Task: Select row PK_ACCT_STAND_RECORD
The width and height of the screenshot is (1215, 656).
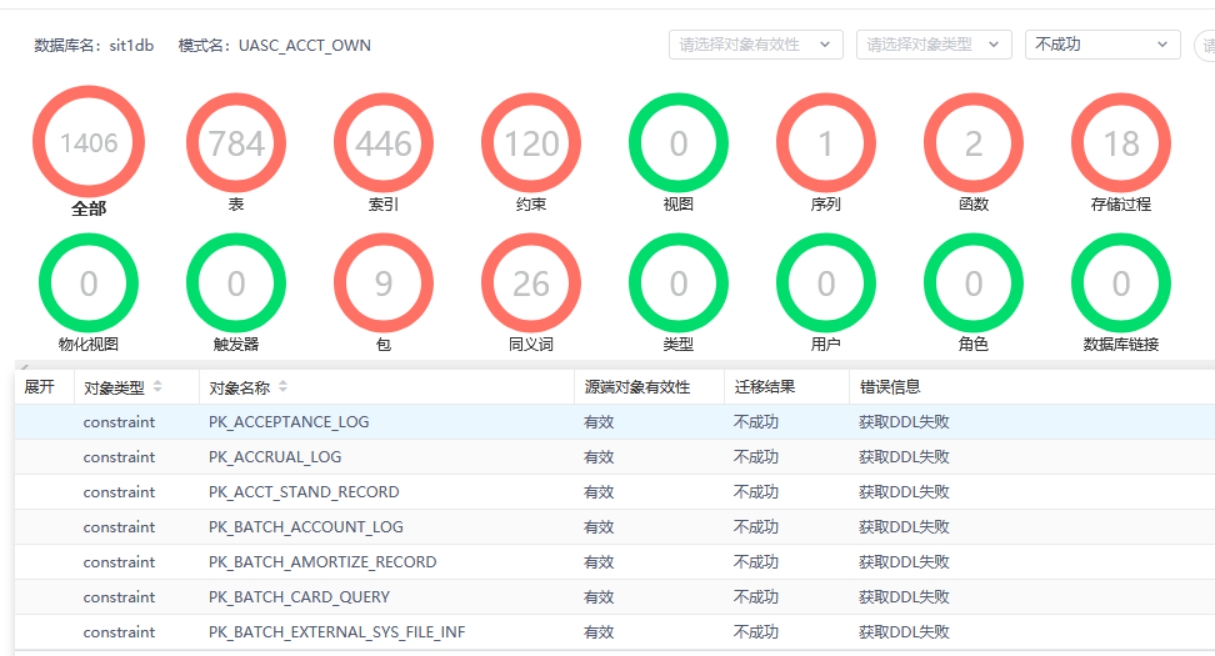Action: click(614, 492)
